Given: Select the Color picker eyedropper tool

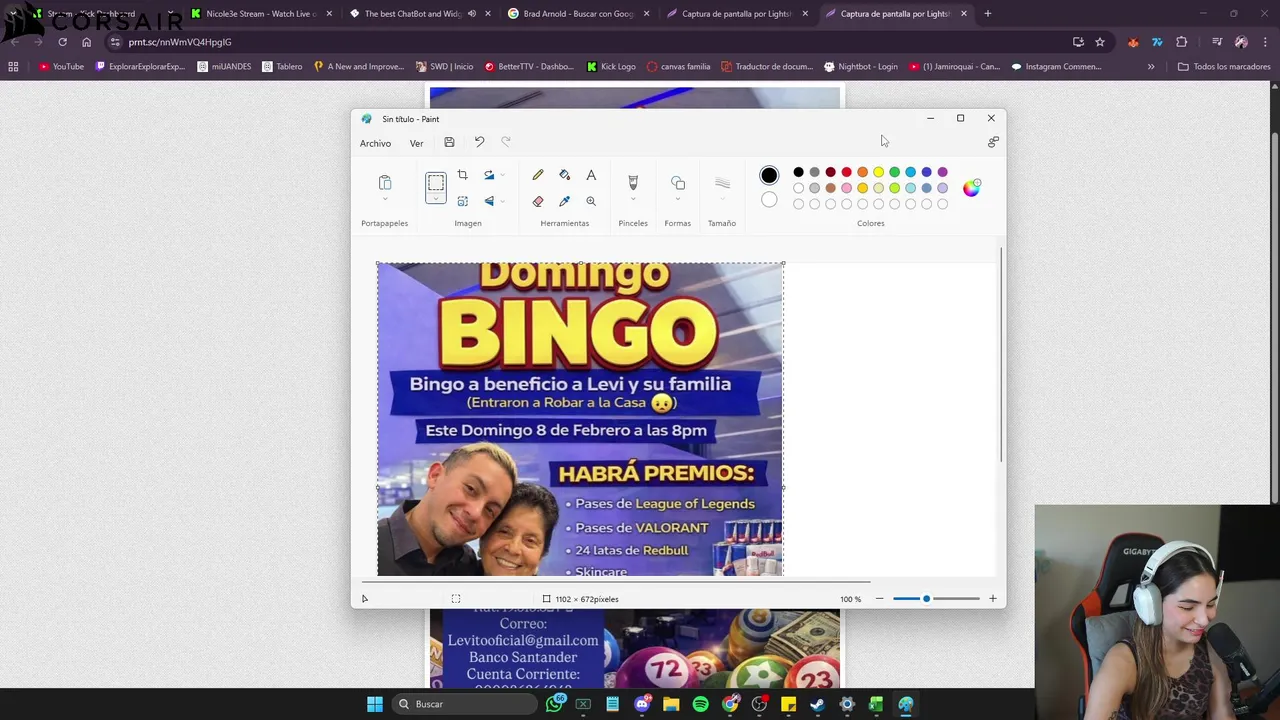Looking at the screenshot, I should point(564,201).
